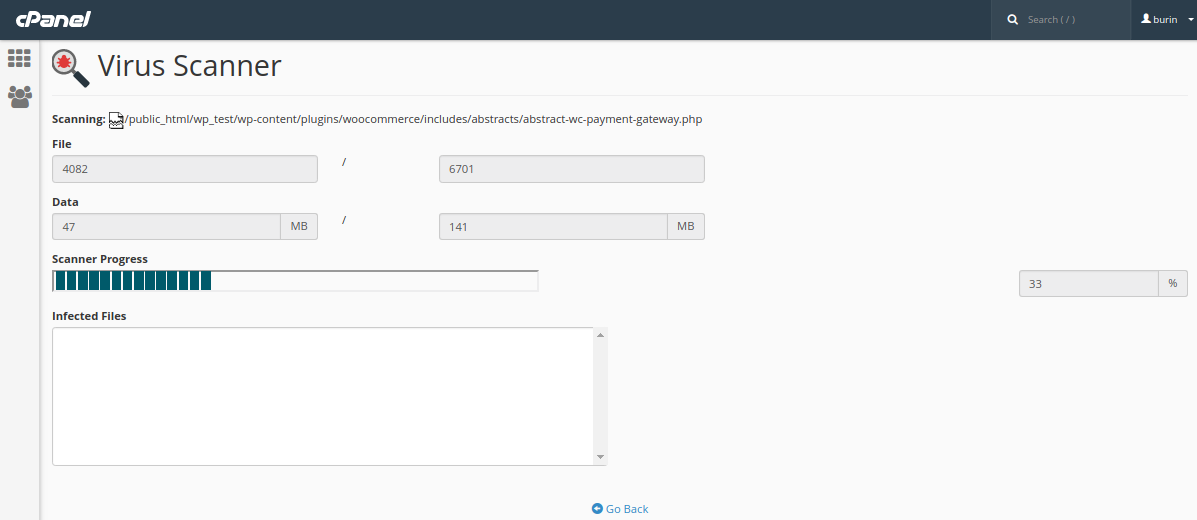Image resolution: width=1197 pixels, height=520 pixels.
Task: Select the total data field showing 141
Action: pos(553,227)
